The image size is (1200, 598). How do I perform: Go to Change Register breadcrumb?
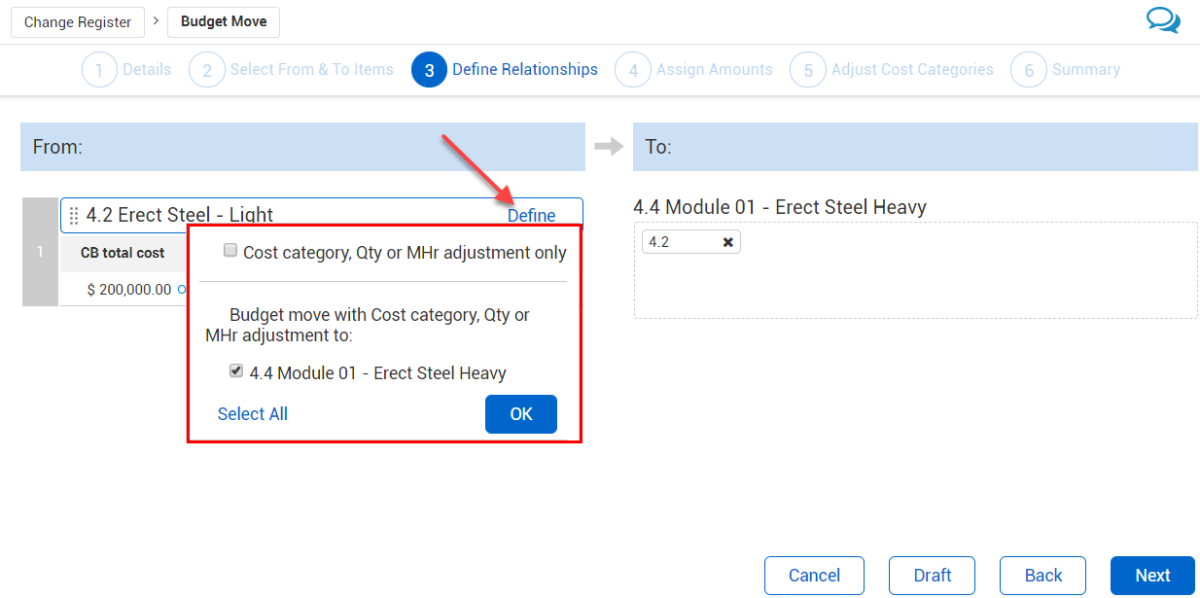click(x=78, y=22)
